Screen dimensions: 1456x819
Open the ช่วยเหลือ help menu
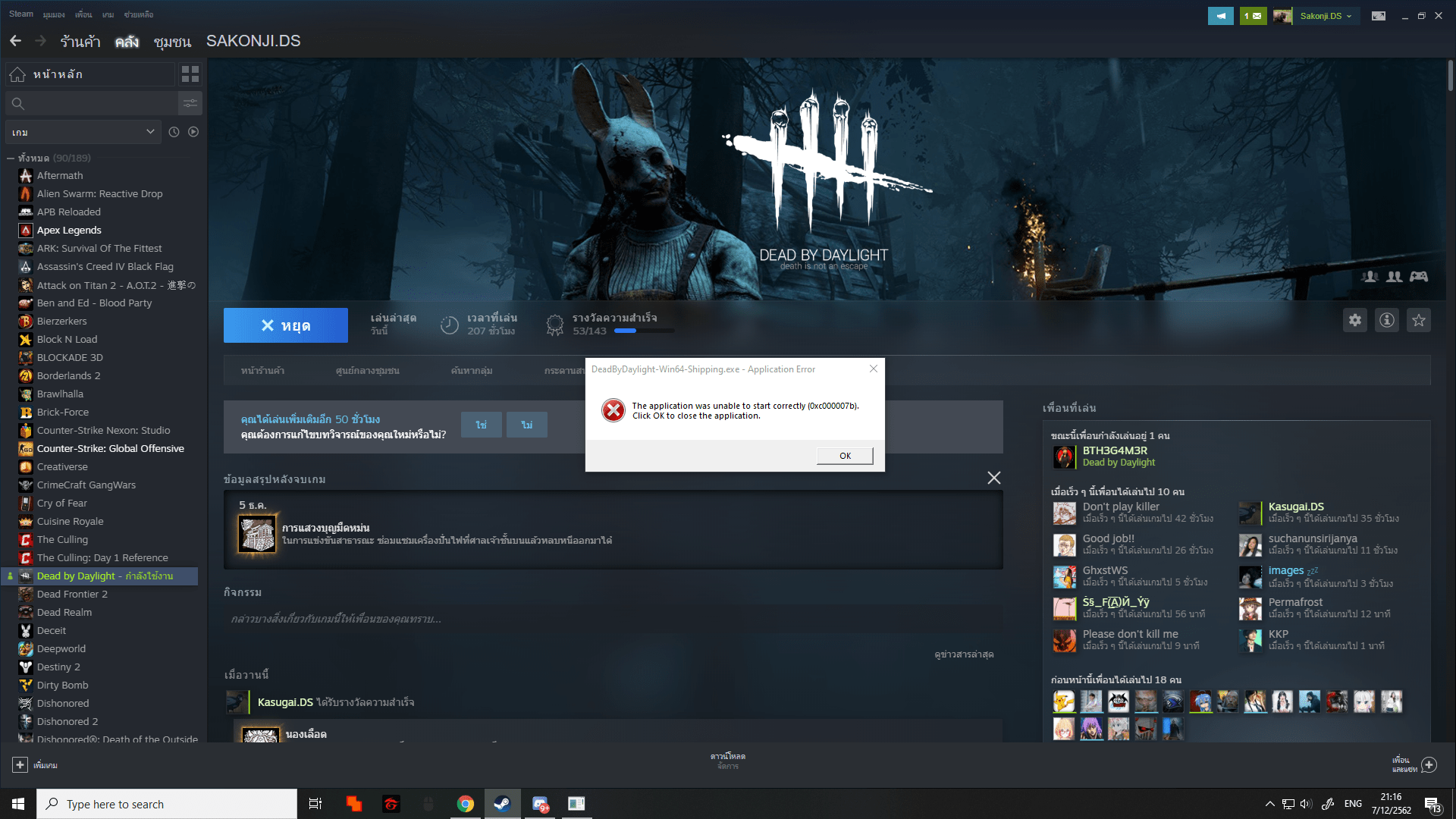[x=139, y=14]
